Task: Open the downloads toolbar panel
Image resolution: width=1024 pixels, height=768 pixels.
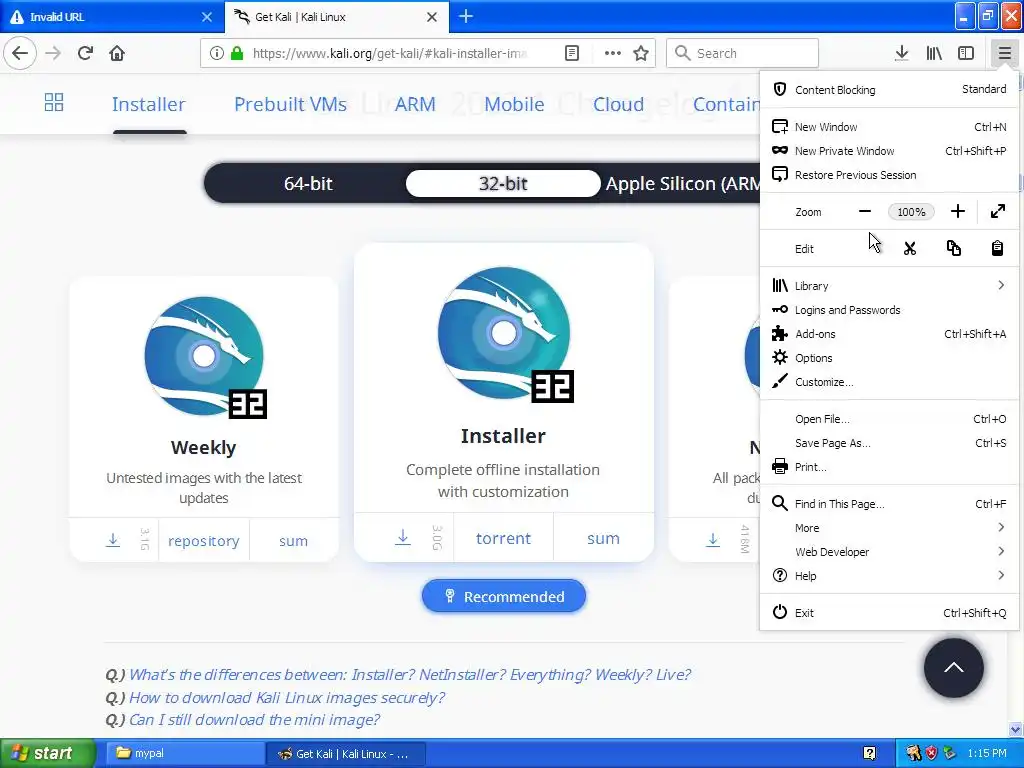Action: click(x=901, y=53)
